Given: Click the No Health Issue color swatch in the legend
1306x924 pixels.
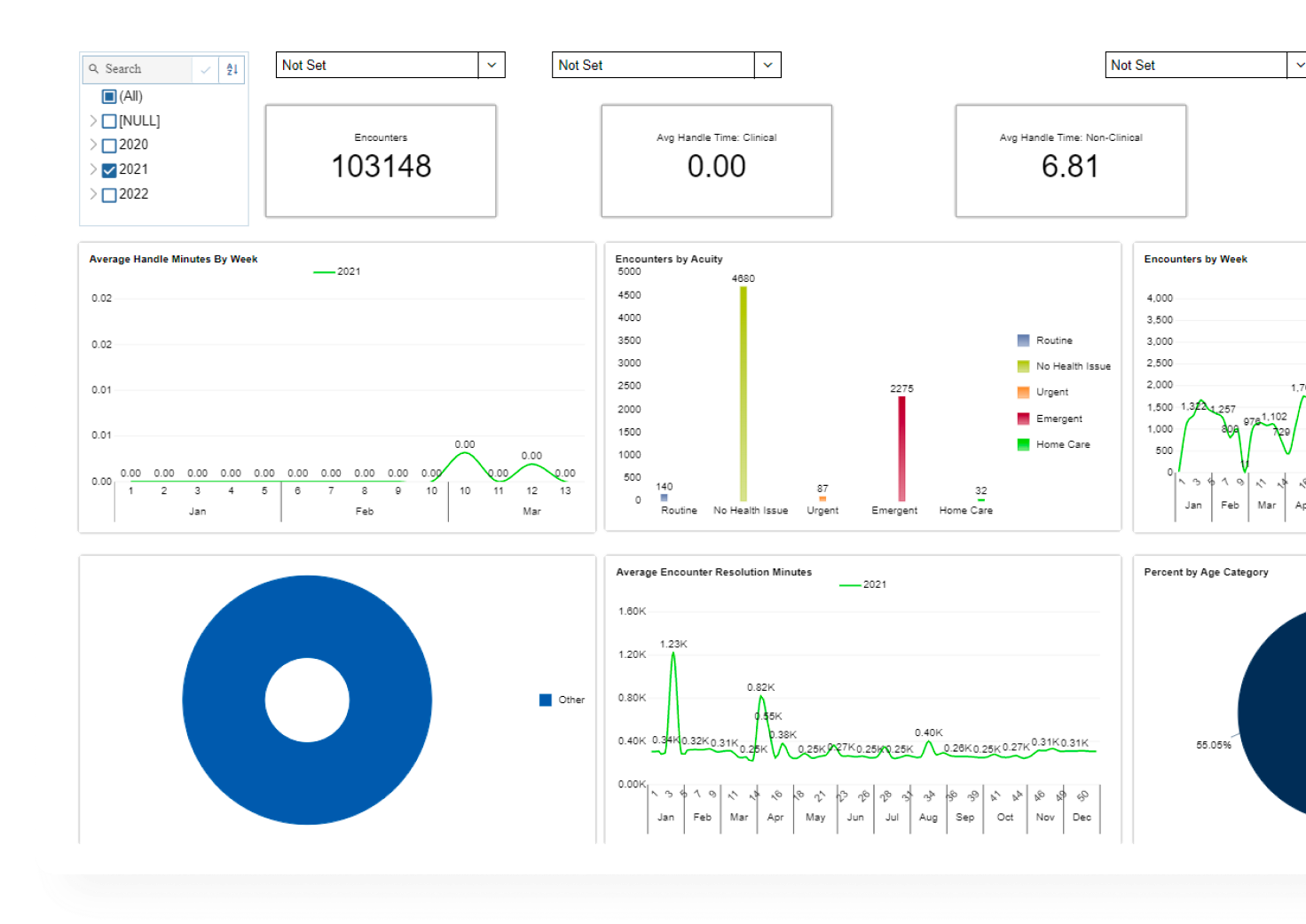Looking at the screenshot, I should coord(1024,365).
